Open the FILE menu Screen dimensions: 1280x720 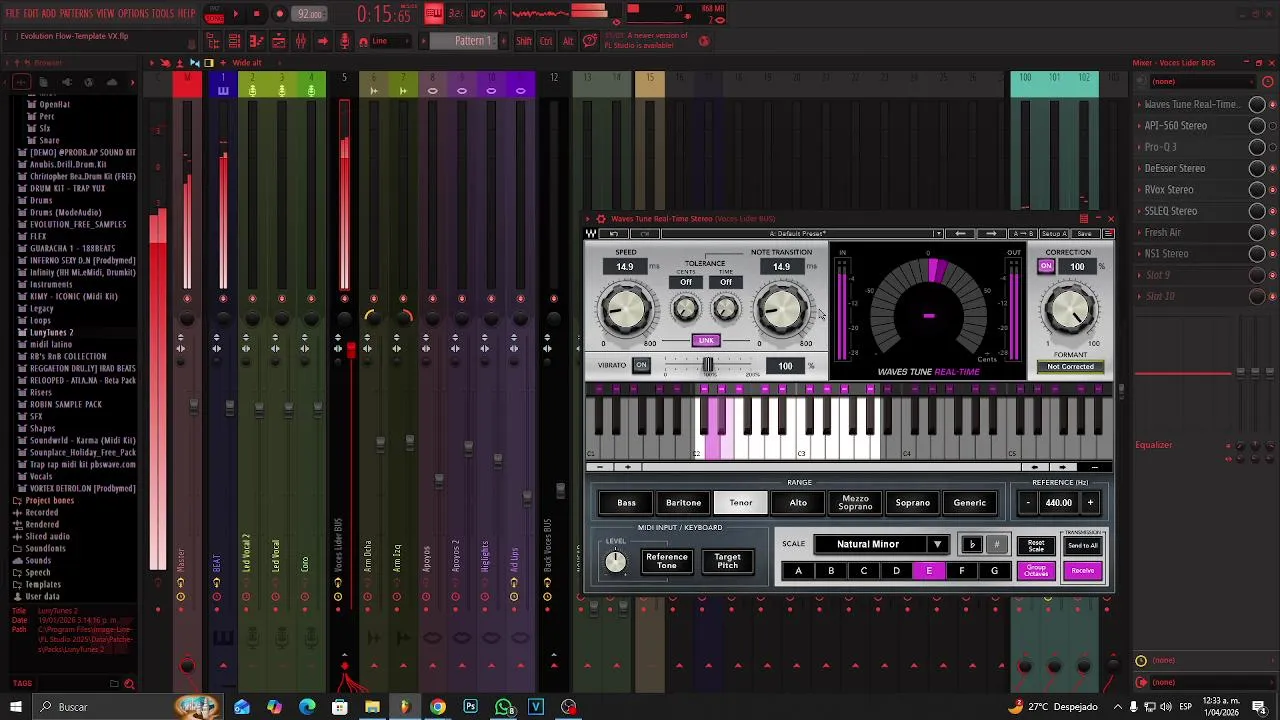(12, 14)
